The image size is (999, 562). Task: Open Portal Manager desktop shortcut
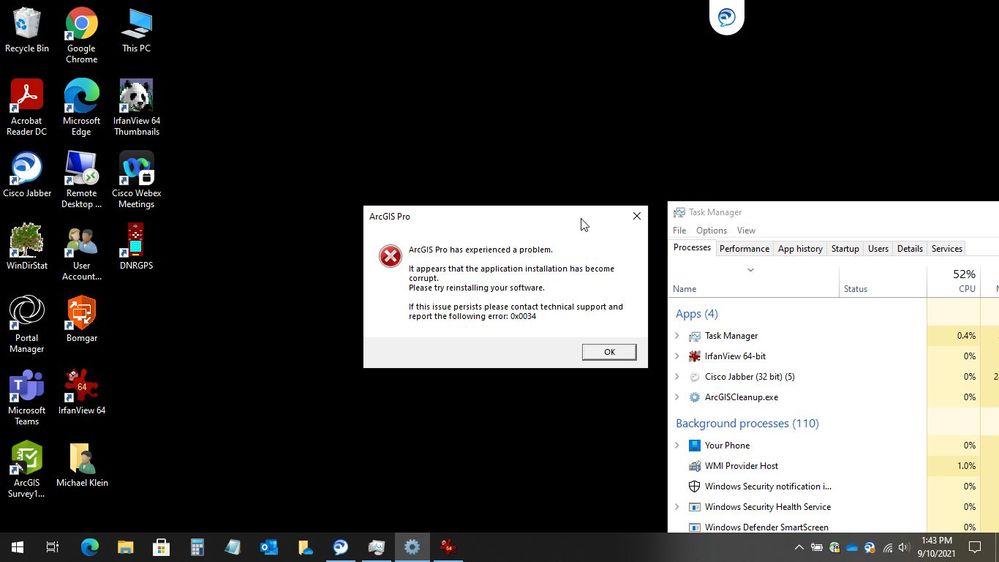coord(27,324)
